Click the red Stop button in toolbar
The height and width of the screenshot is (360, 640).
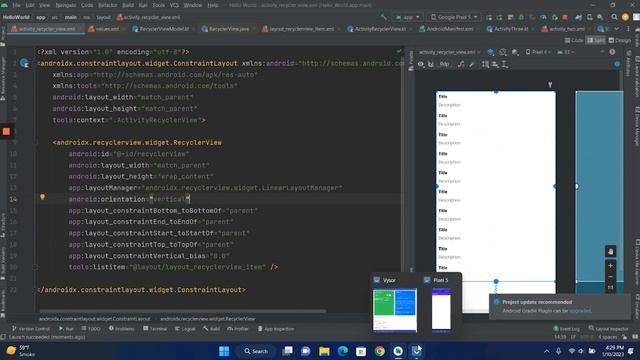click(565, 17)
